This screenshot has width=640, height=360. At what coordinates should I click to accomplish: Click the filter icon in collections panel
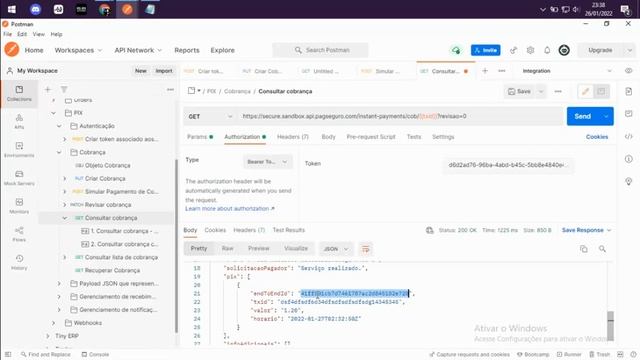(64, 89)
